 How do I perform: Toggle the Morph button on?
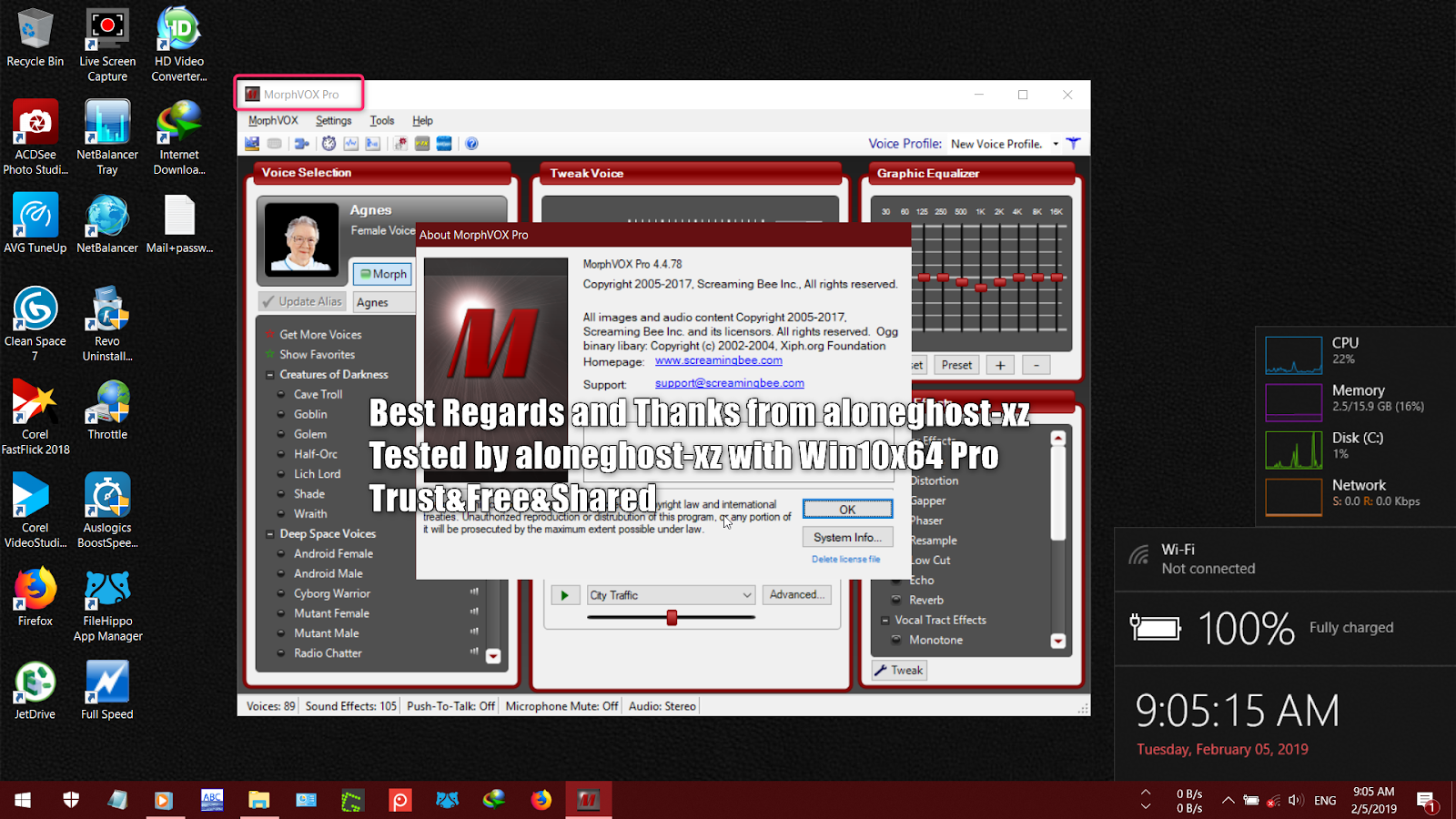(382, 274)
